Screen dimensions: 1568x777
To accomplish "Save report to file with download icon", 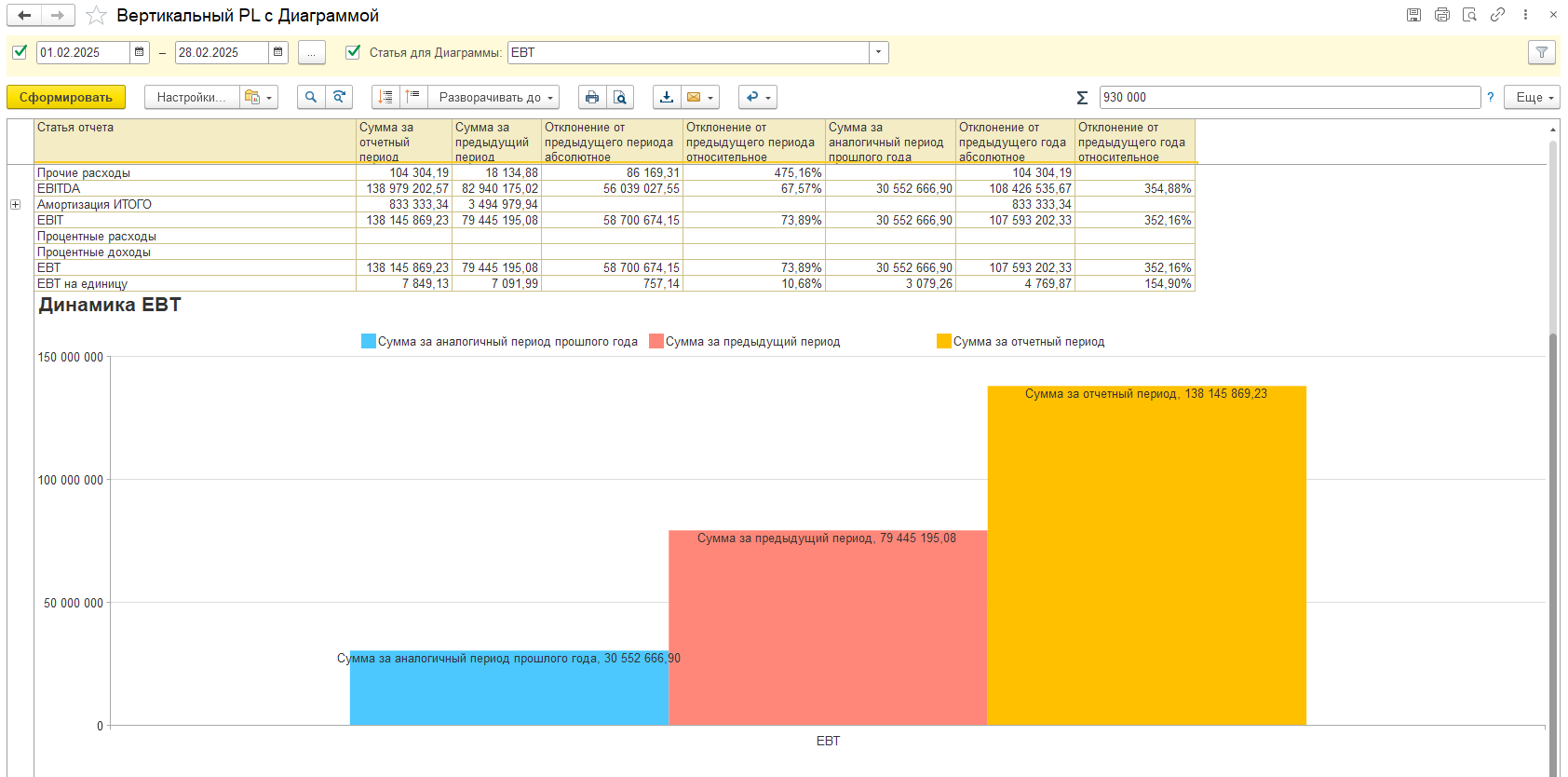I will (x=667, y=97).
